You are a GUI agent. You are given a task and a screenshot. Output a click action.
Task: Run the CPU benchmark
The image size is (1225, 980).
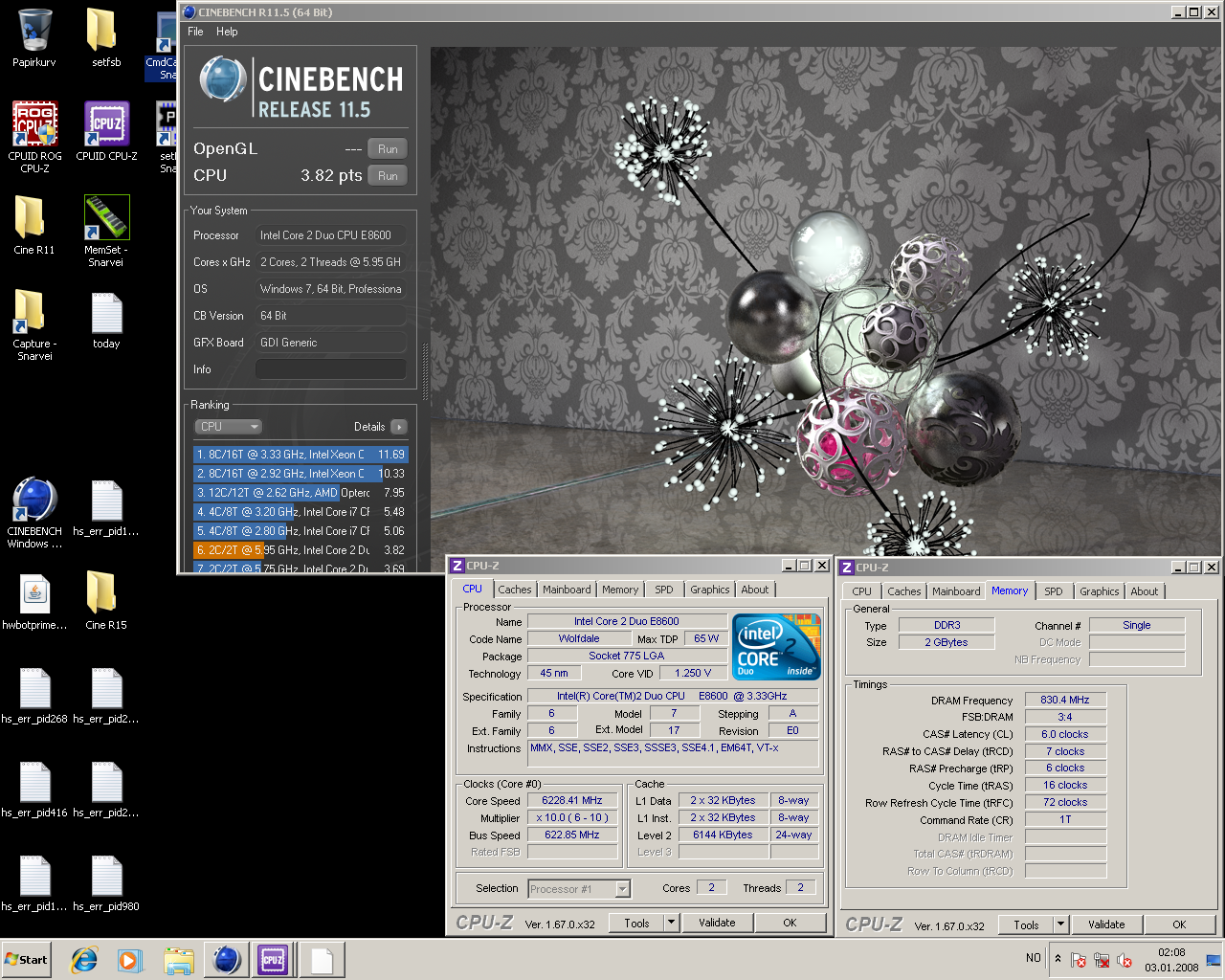click(x=388, y=175)
